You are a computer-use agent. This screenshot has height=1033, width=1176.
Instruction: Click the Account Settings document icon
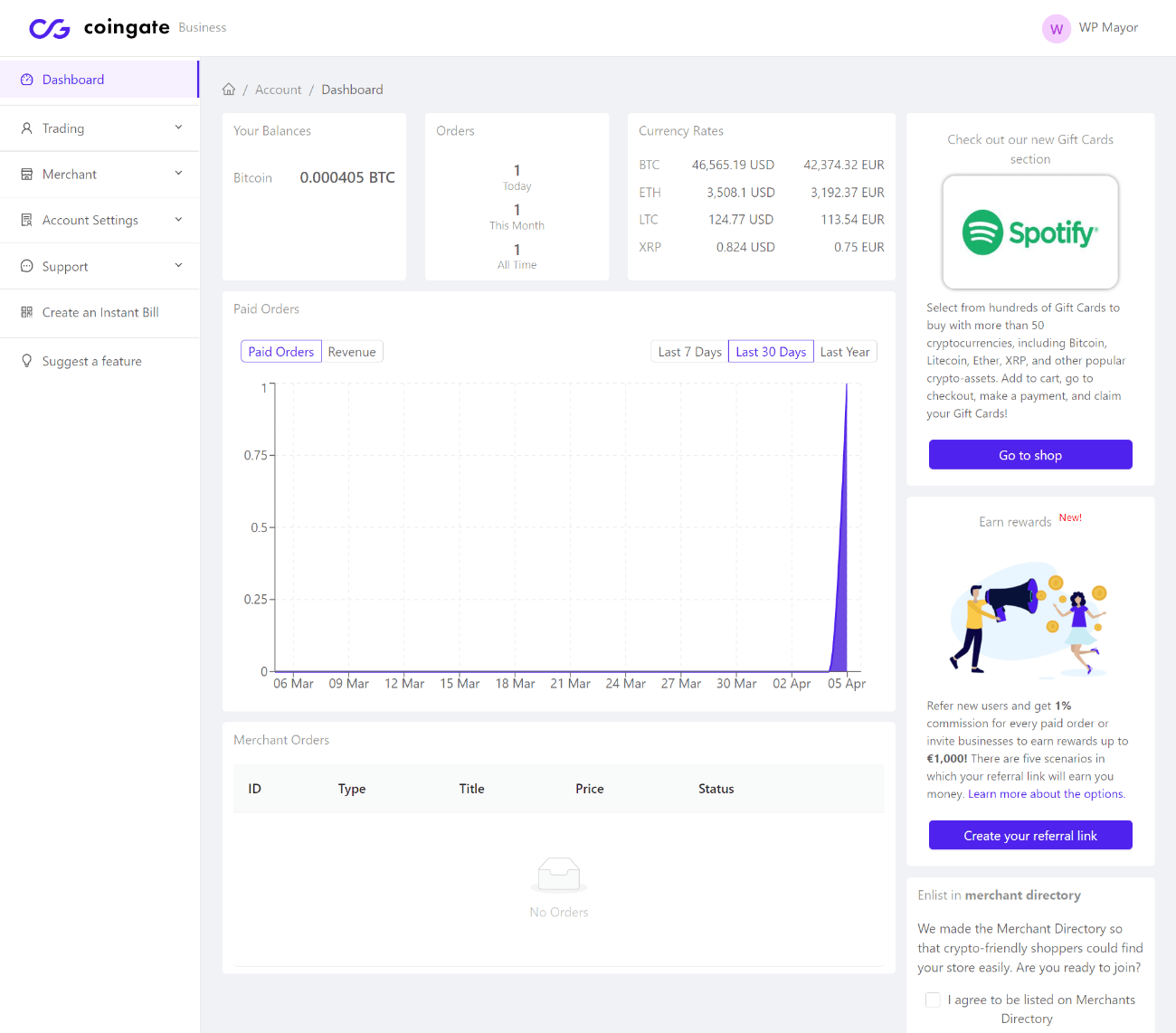(x=27, y=220)
